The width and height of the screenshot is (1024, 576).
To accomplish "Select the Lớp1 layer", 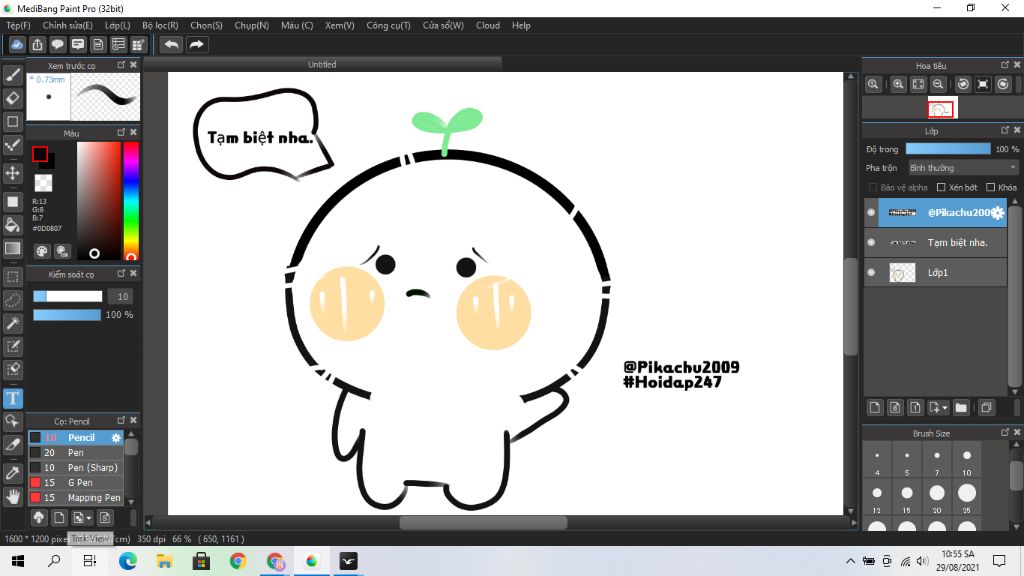I will 935,272.
